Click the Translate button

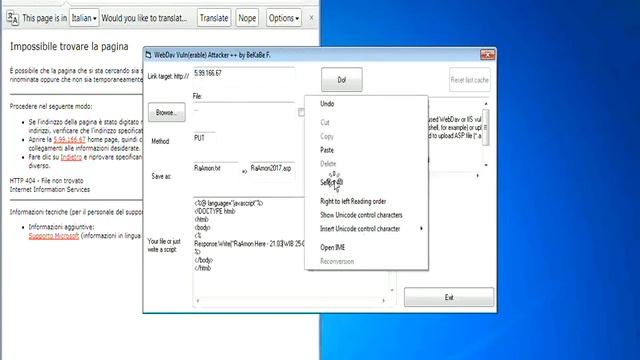coord(214,18)
